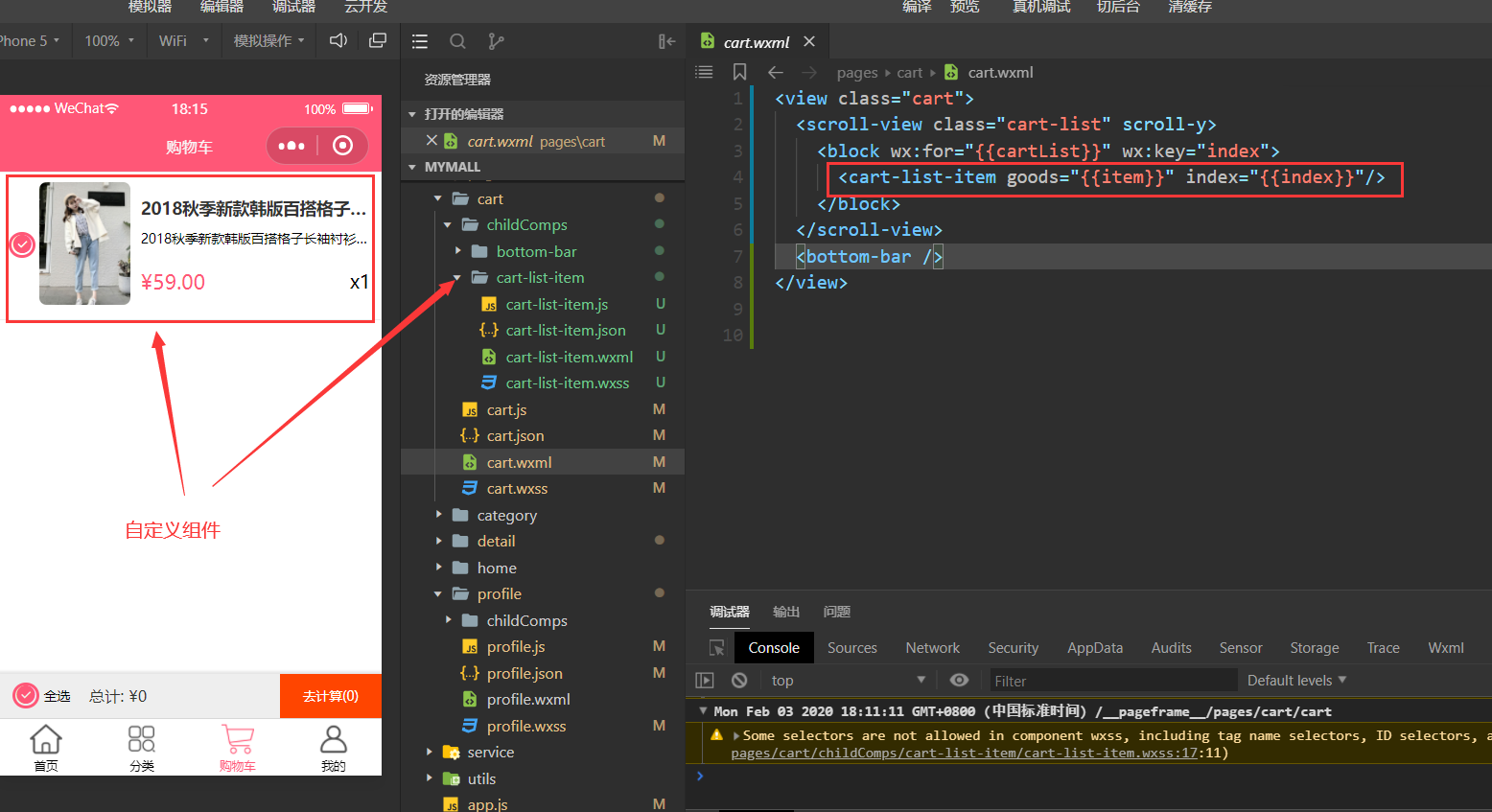Go forward with the right arrow icon
The image size is (1492, 812).
pos(809,72)
